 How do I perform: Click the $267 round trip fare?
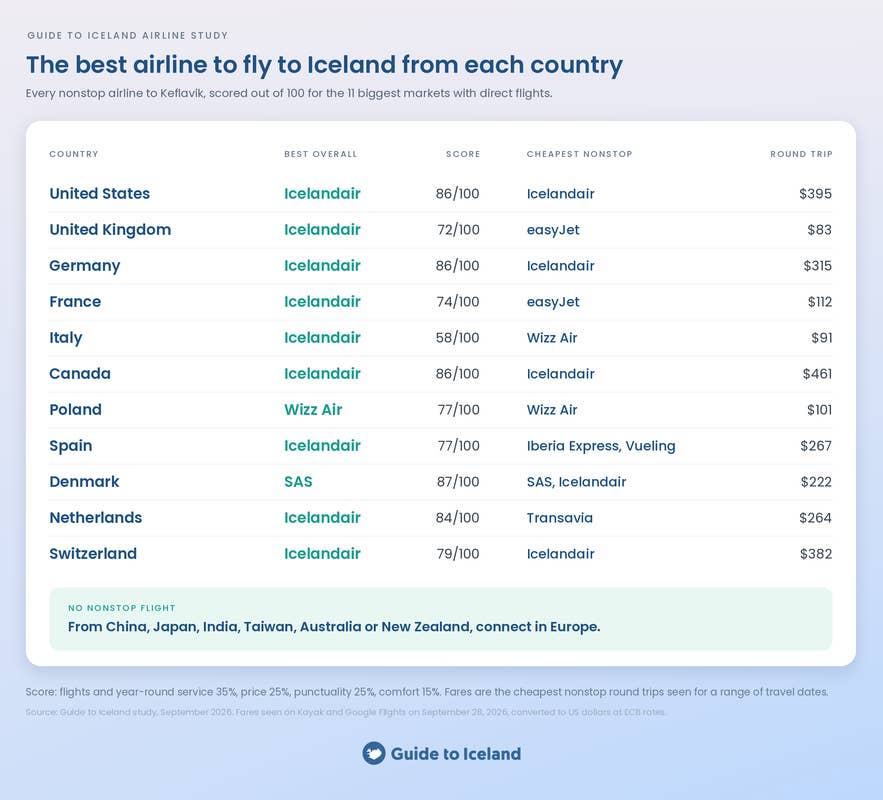pos(816,446)
